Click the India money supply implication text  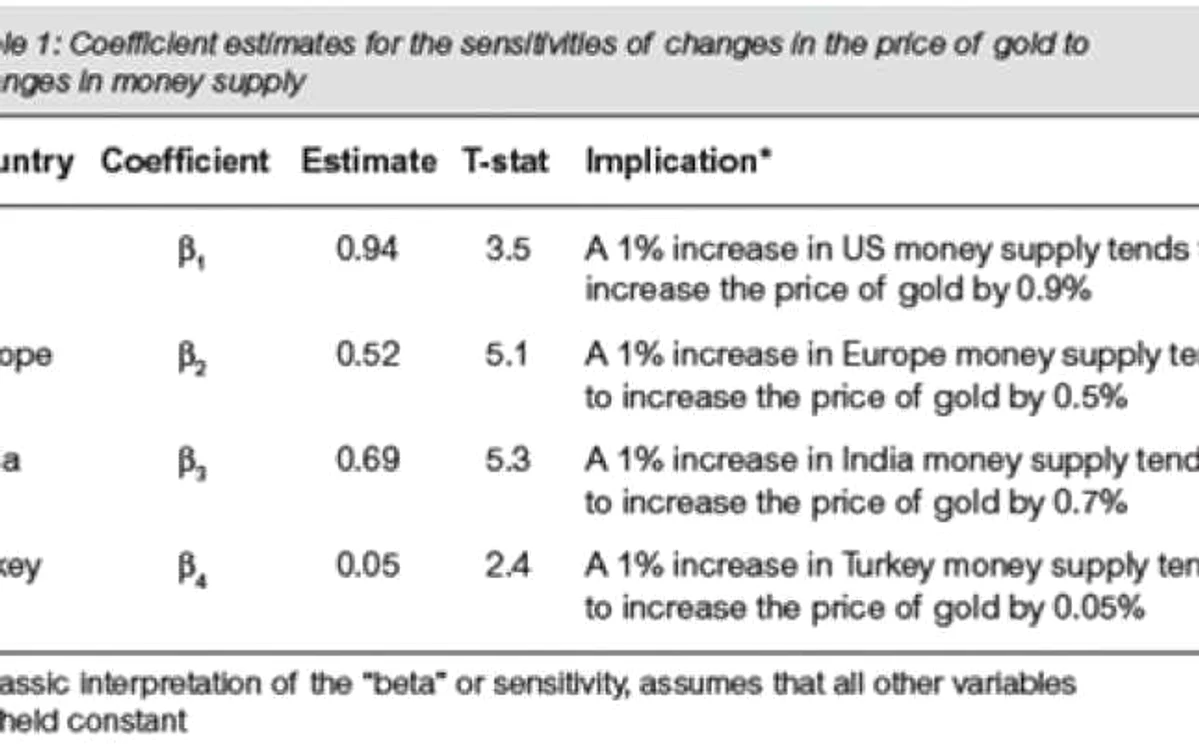point(892,481)
